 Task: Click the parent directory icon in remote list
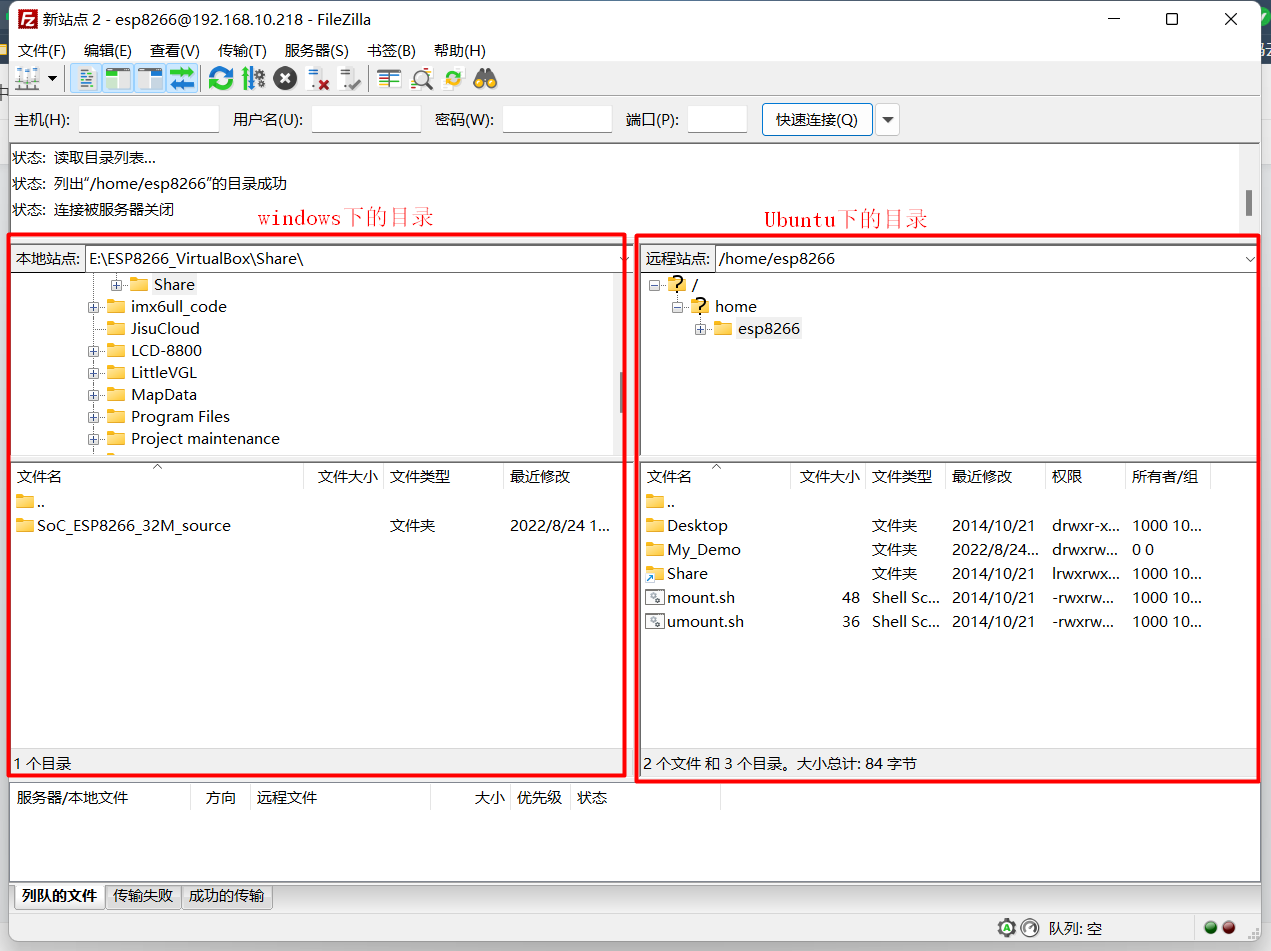point(655,501)
